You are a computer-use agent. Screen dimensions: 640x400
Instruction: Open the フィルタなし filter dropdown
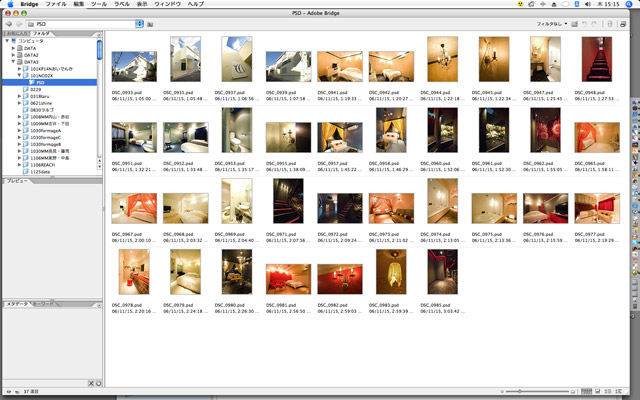(551, 24)
